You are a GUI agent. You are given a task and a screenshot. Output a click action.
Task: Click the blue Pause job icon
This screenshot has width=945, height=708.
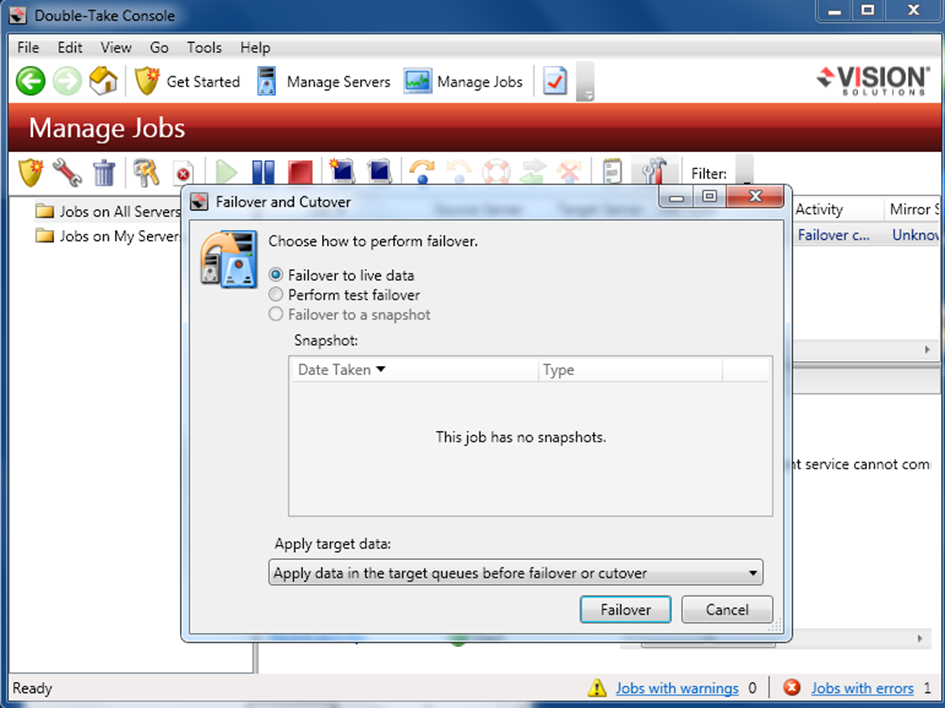[263, 173]
